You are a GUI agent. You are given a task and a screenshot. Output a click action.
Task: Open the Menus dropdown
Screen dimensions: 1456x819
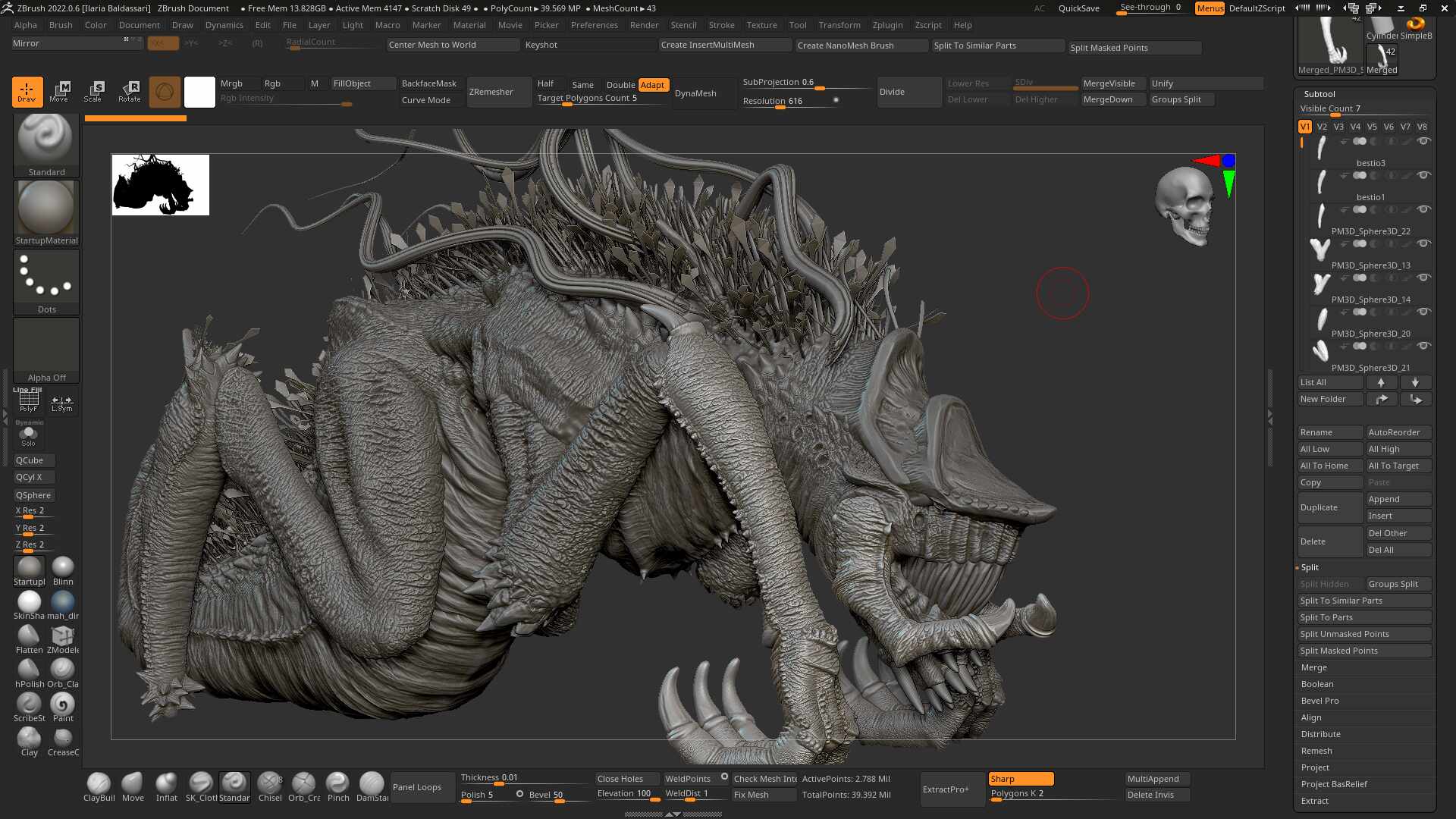click(x=1209, y=8)
